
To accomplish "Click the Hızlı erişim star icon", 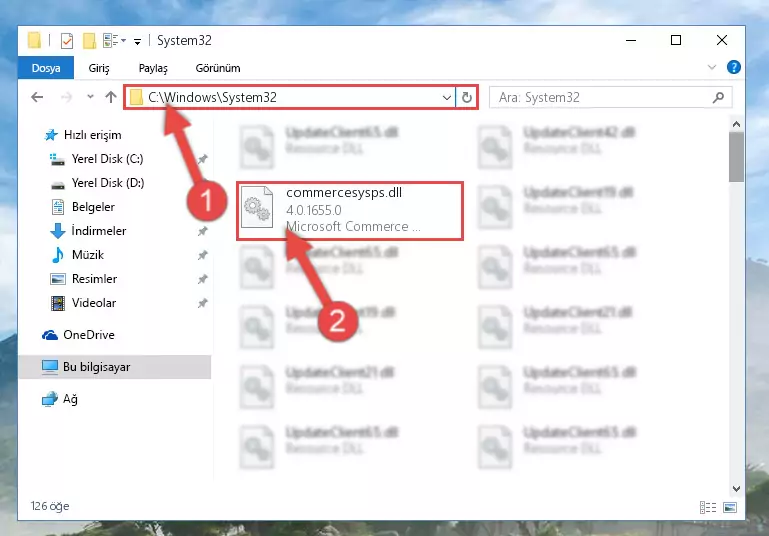I will click(x=51, y=135).
